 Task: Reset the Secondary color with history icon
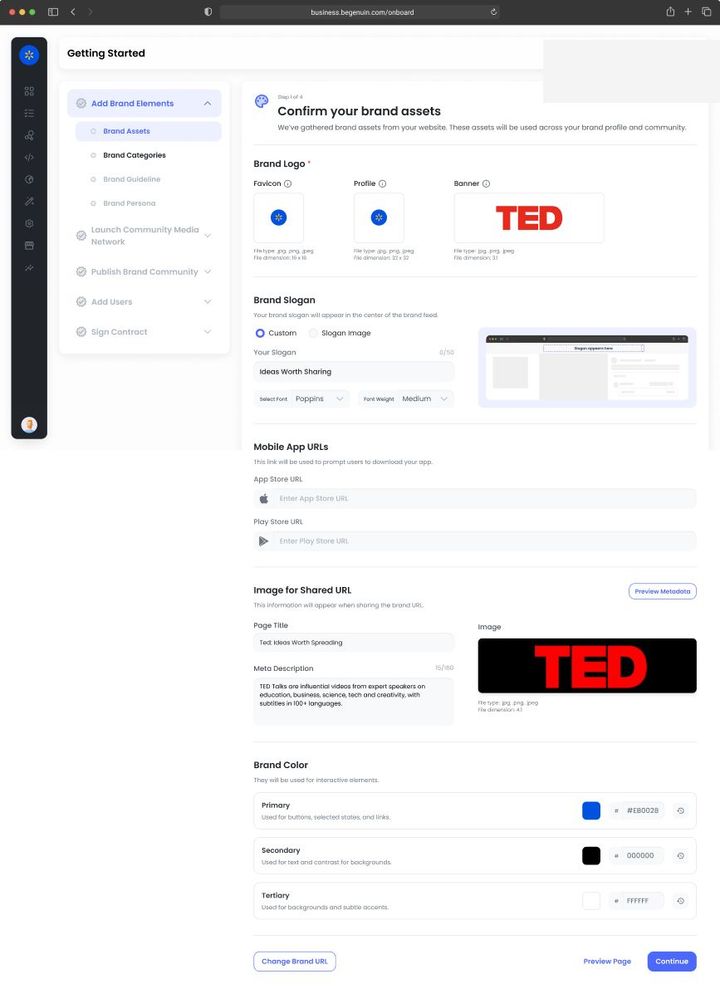pyautogui.click(x=680, y=856)
